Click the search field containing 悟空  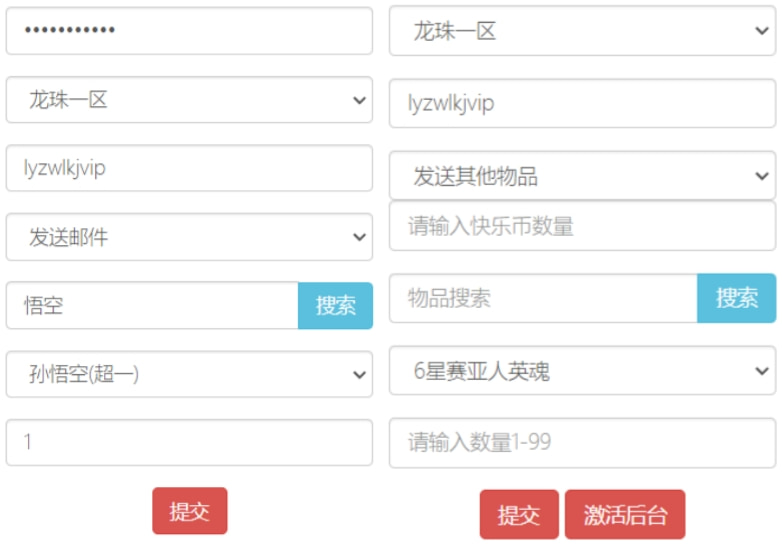[152, 305]
